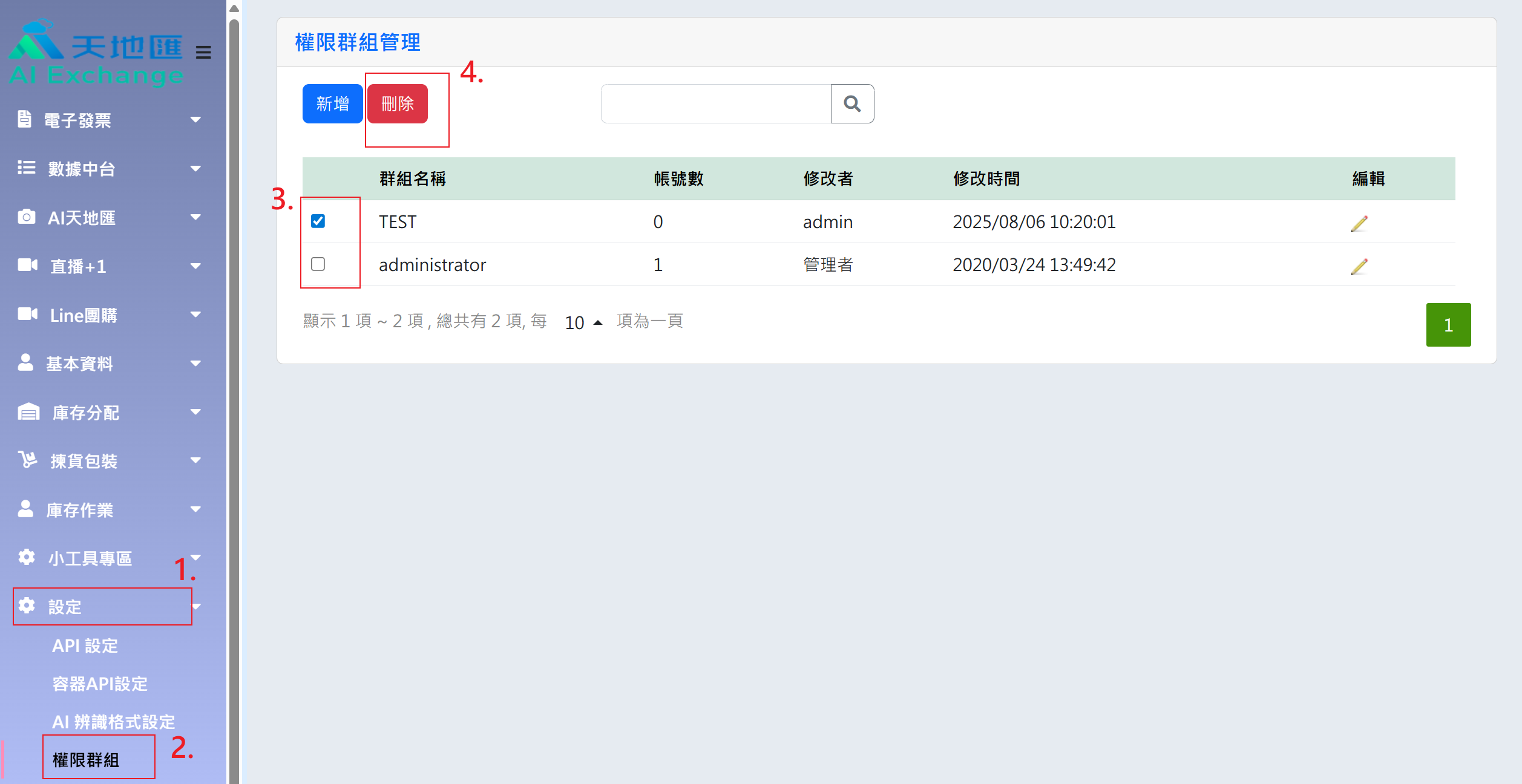Click the gear icon beside 設定
The image size is (1522, 784).
27,606
